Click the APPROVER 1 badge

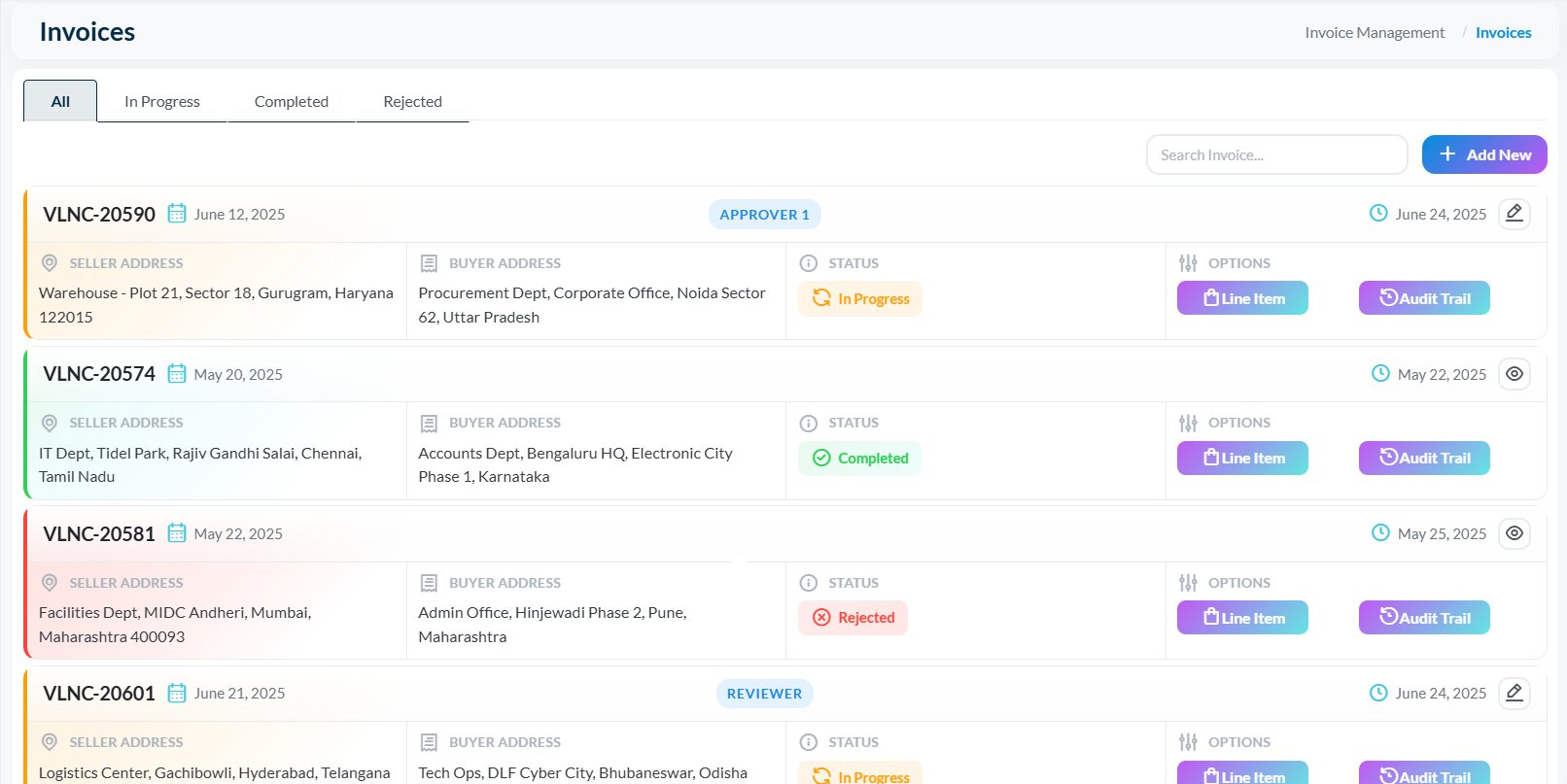click(x=764, y=215)
